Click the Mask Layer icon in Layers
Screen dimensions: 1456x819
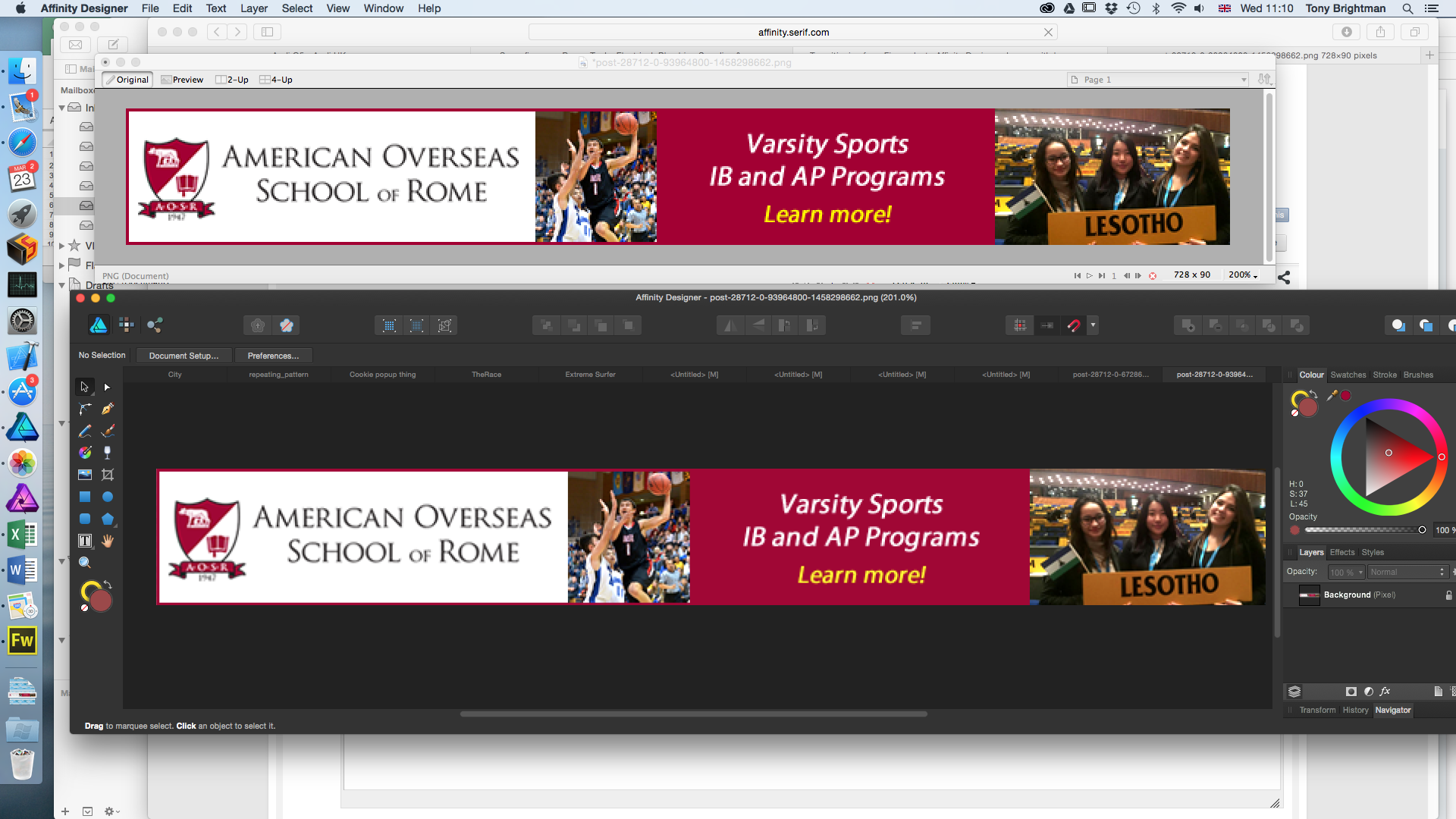tap(1351, 692)
